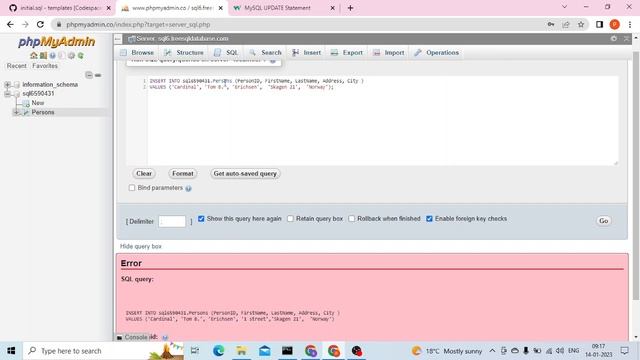
Task: Open navigation panel settings gear icon
Action: click(71, 56)
